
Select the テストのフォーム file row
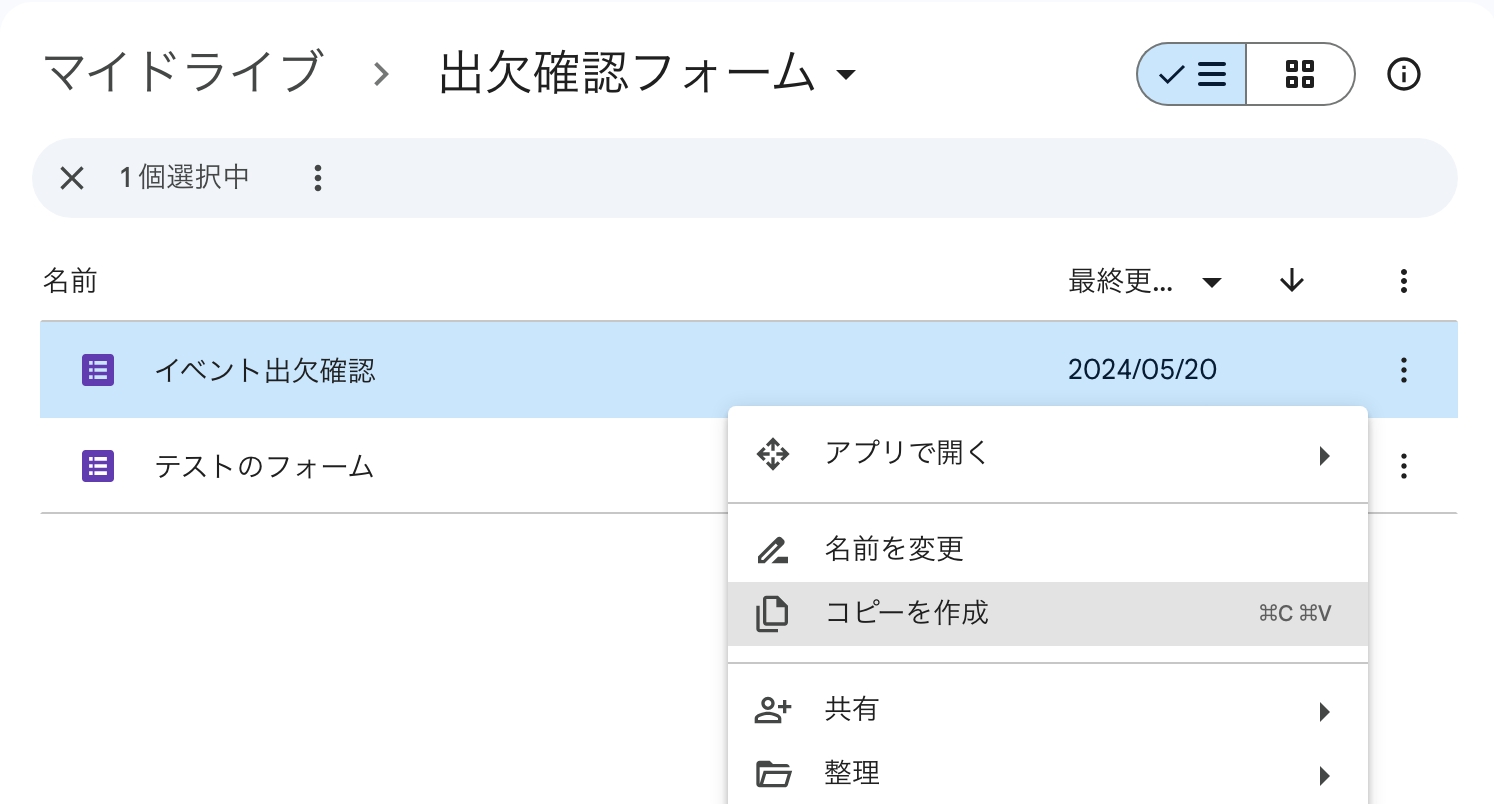(x=400, y=466)
